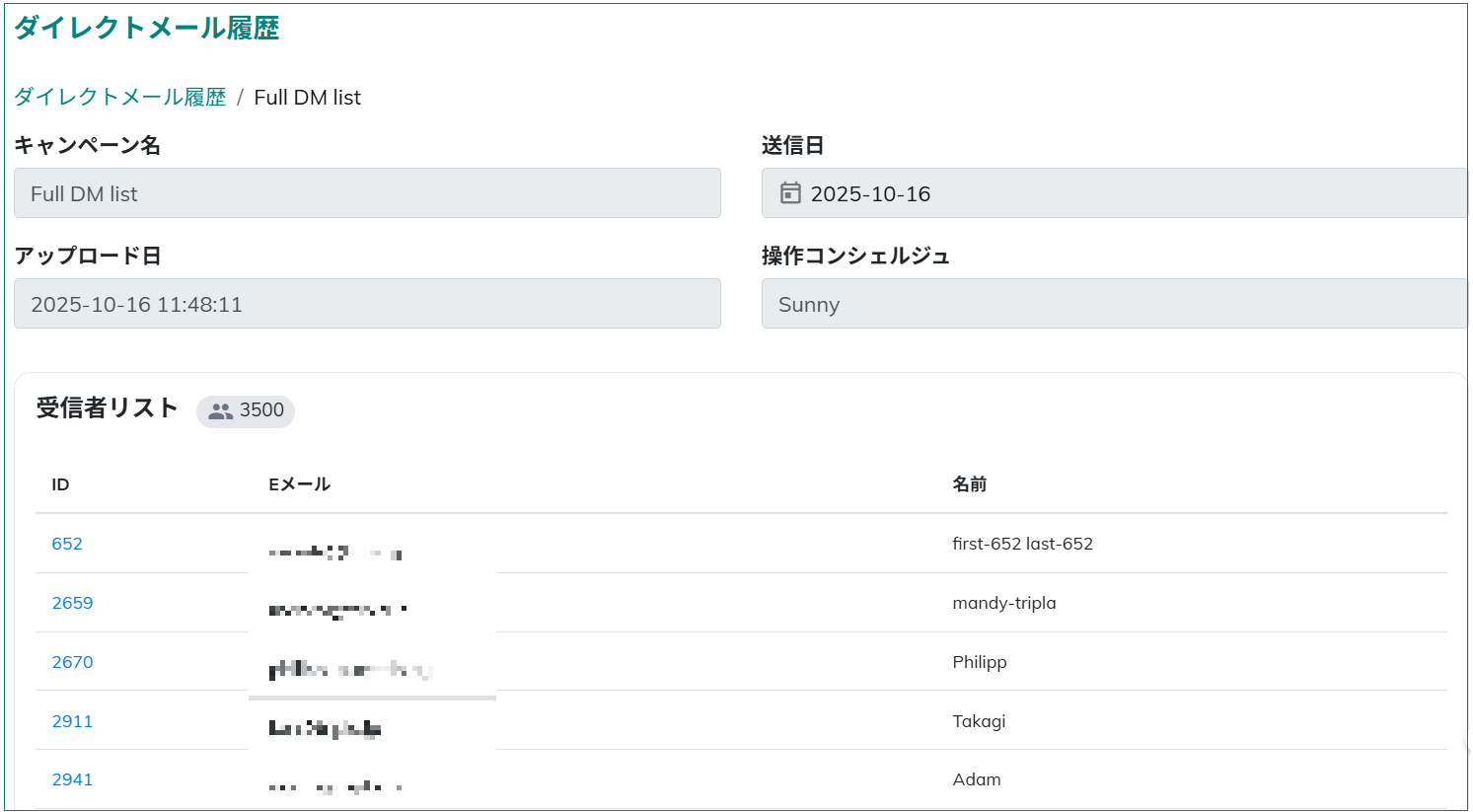
Task: Click the 操作コンシェルジュ field showing Sunny
Action: [x=1113, y=304]
